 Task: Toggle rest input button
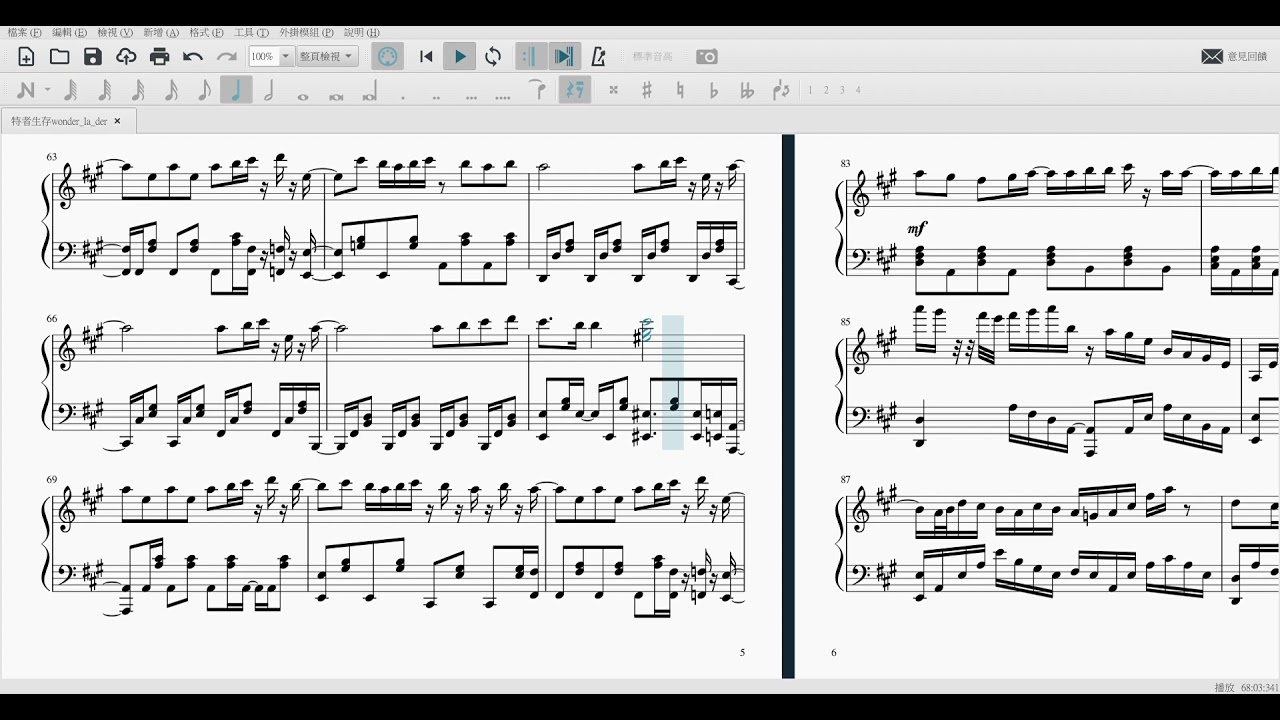574,90
